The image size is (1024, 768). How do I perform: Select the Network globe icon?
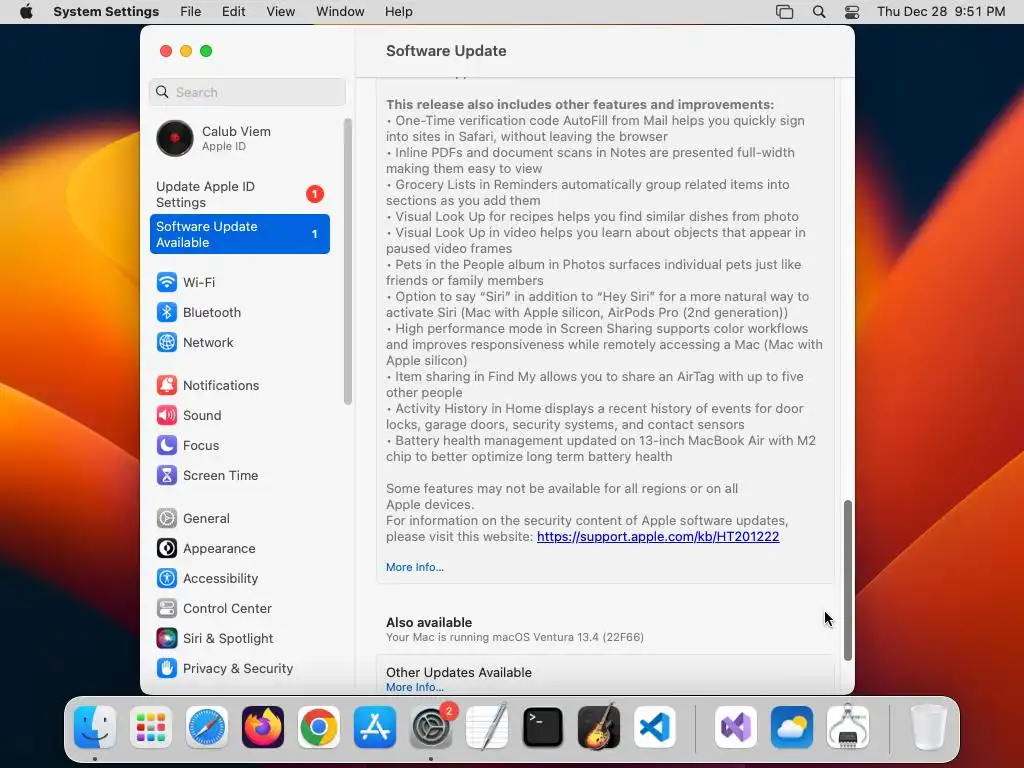[167, 342]
